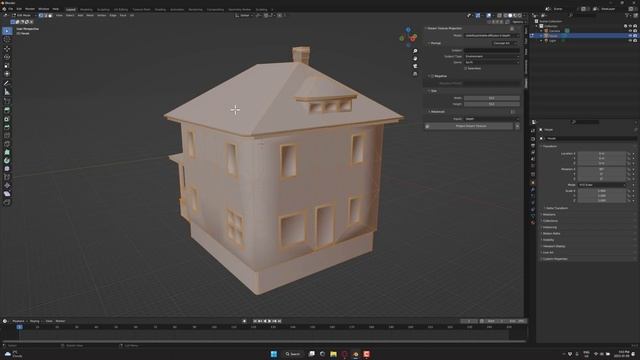Expand the Custom Properties section
Screen dimensions: 640x360
tap(554, 259)
